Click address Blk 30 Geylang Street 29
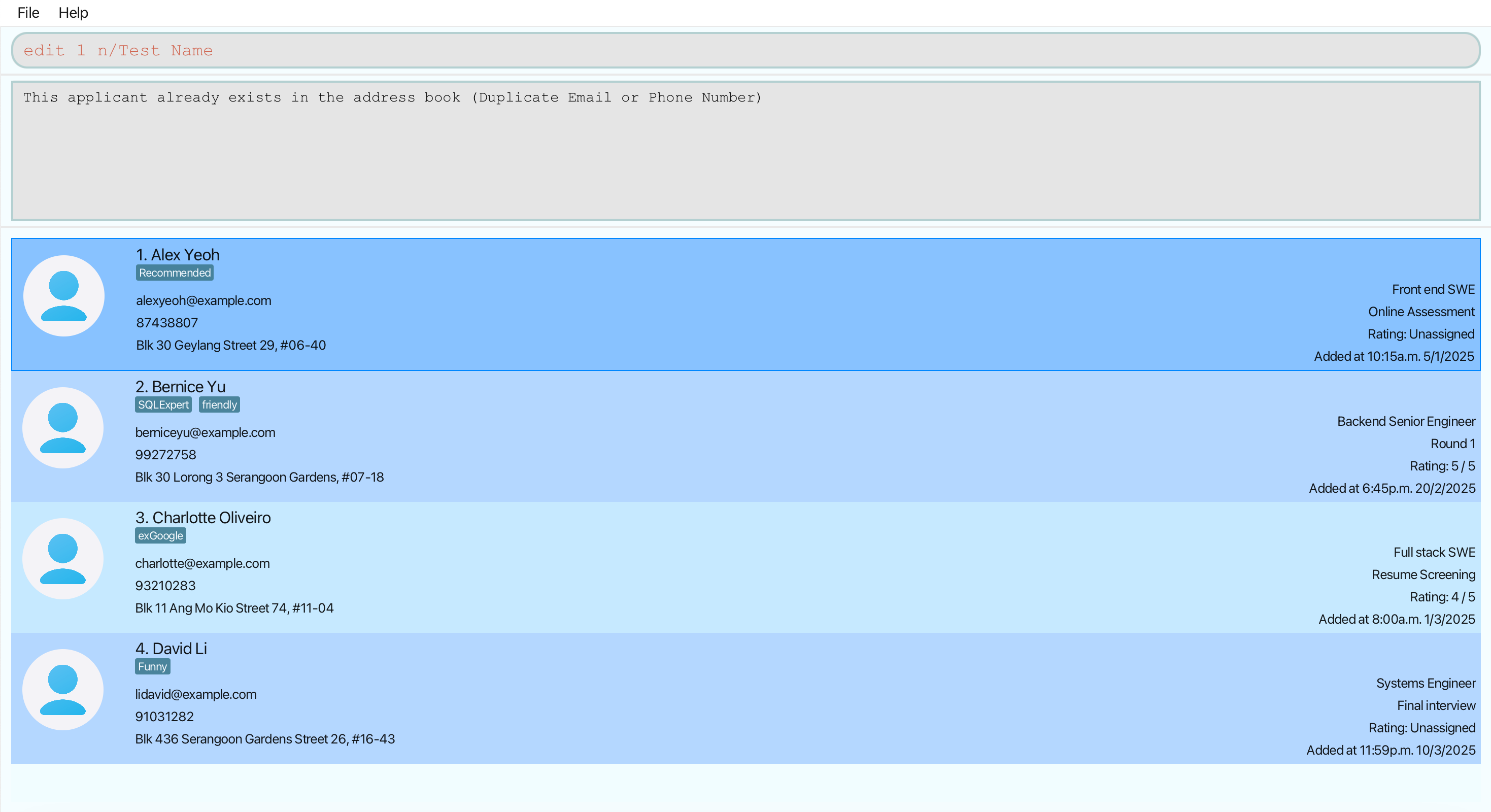Screen dimensions: 1491x812 click(231, 345)
